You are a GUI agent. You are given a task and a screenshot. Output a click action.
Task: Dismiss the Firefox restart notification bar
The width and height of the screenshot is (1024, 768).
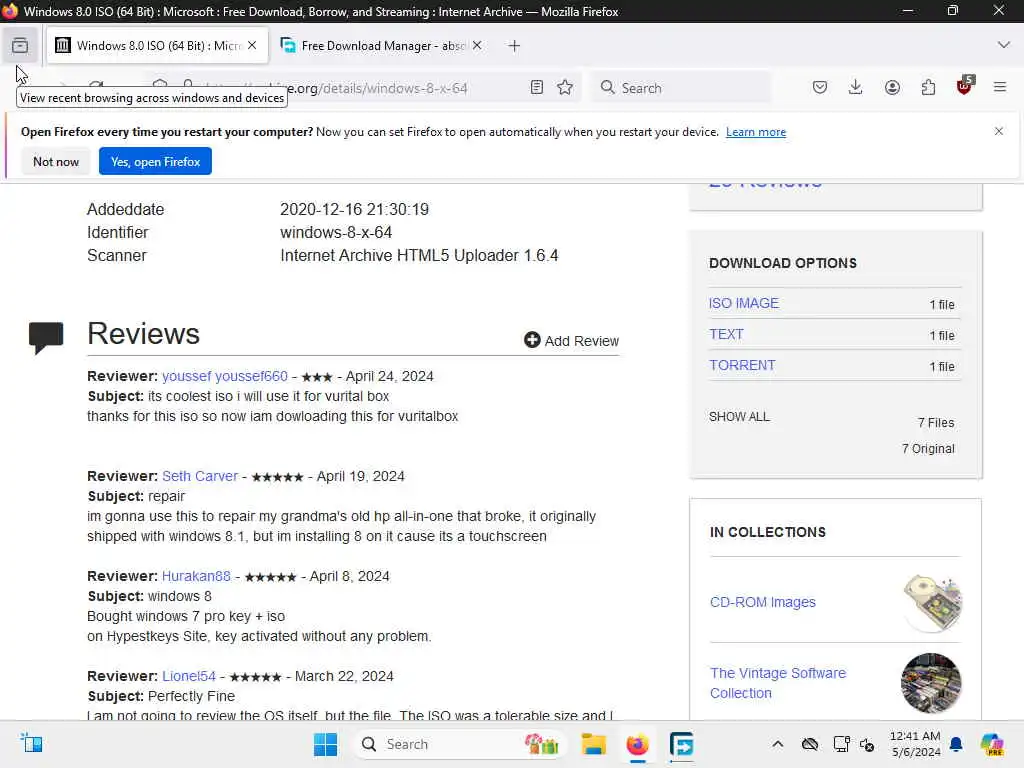pos(999,131)
